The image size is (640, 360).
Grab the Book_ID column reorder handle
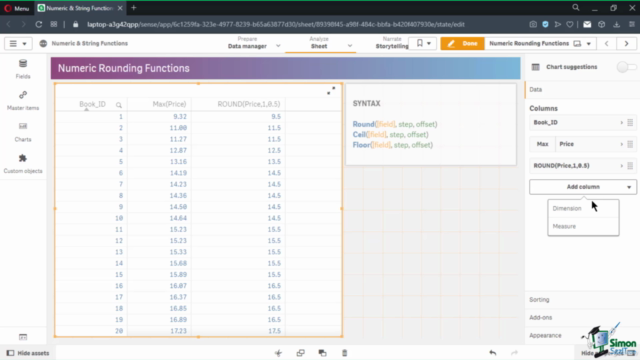tap(630, 122)
